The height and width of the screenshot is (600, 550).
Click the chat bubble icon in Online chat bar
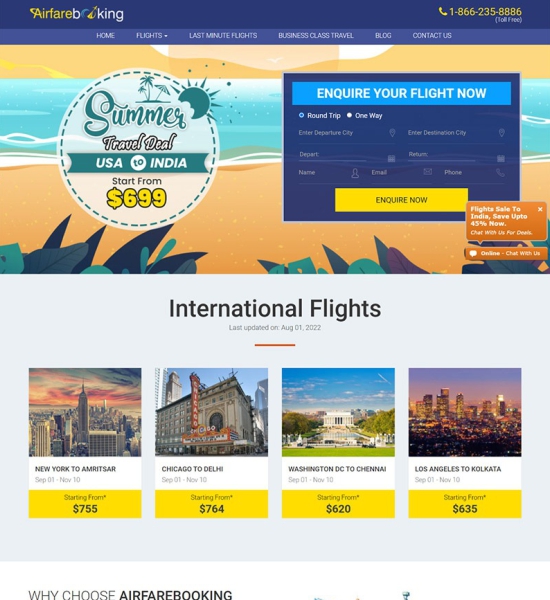(473, 253)
